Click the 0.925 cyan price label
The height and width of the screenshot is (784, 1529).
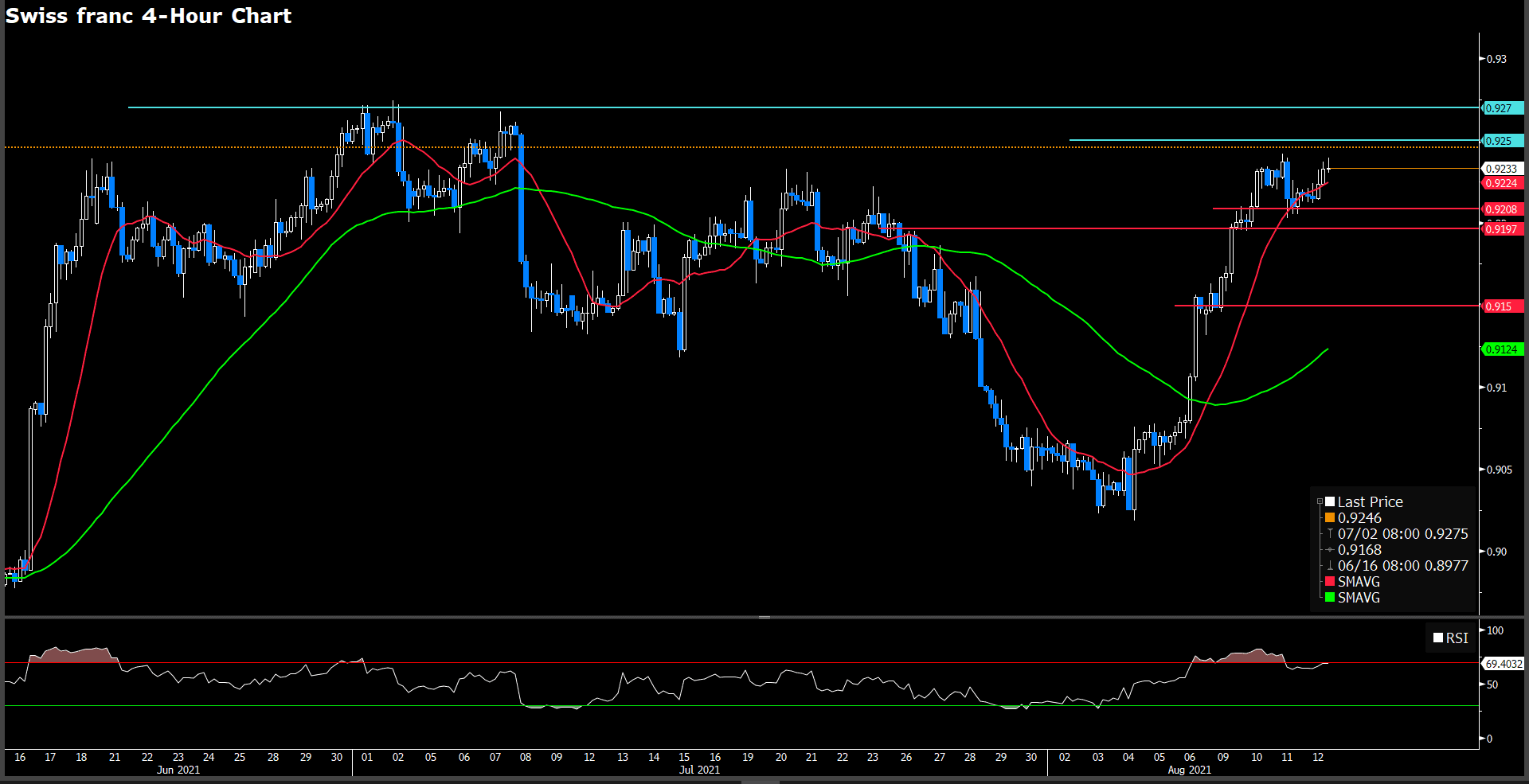pyautogui.click(x=1503, y=141)
